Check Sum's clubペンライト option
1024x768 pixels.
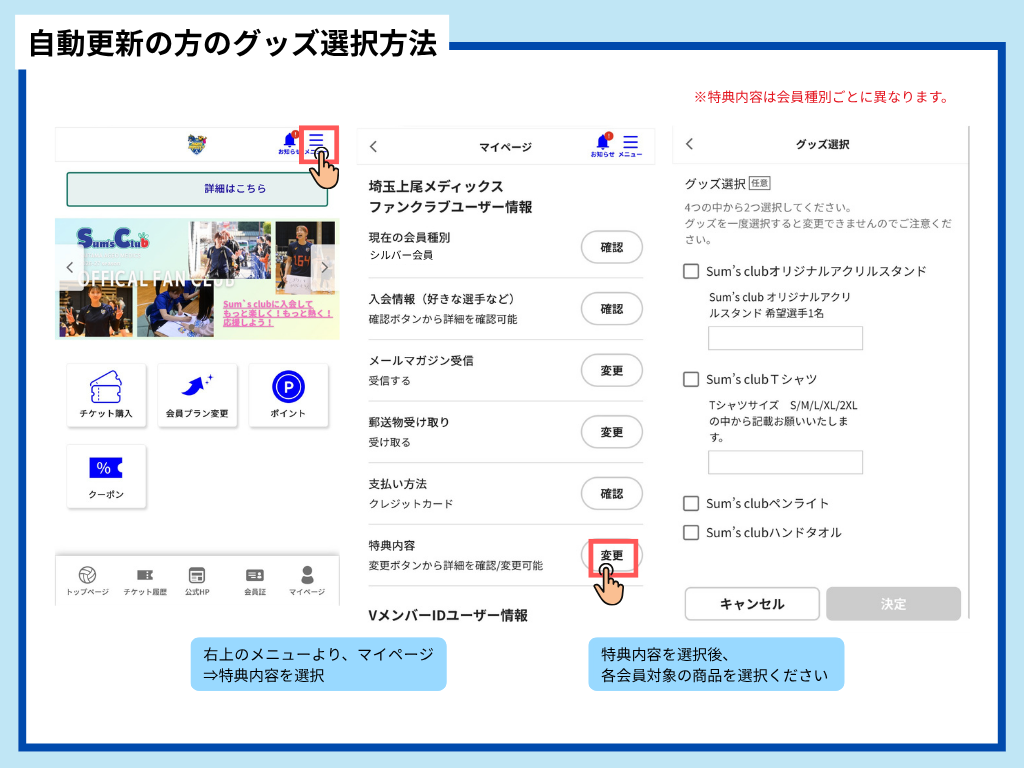pos(691,504)
